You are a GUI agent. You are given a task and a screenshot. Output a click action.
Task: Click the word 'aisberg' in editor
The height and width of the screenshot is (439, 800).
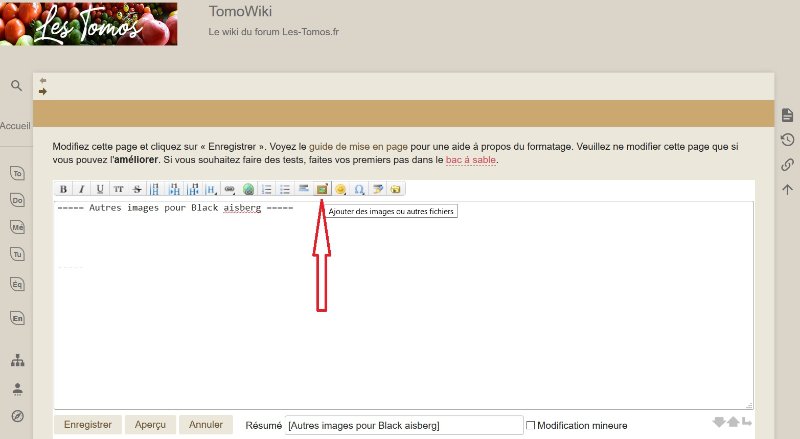click(x=242, y=208)
